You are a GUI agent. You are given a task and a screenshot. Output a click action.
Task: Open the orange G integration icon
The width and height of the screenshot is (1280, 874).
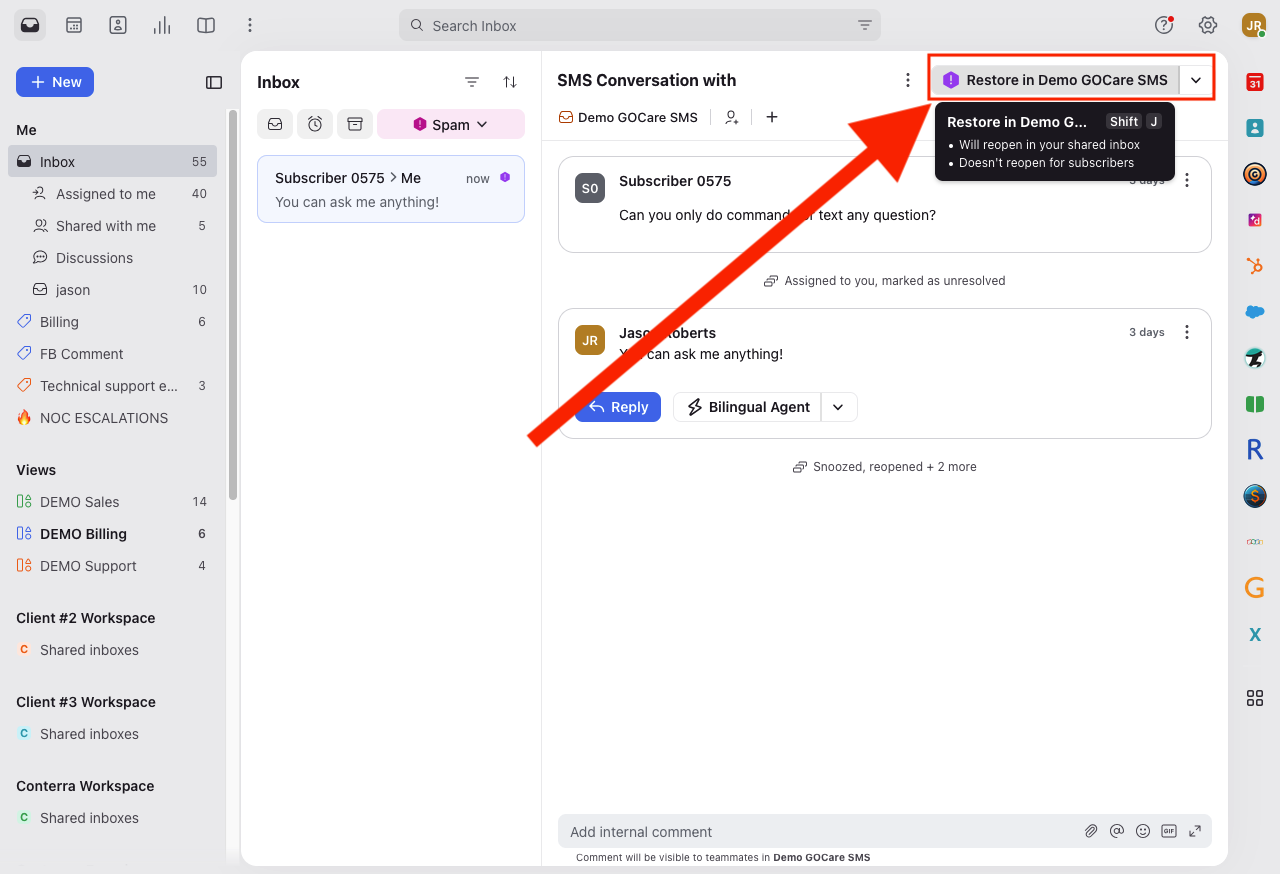(x=1254, y=588)
